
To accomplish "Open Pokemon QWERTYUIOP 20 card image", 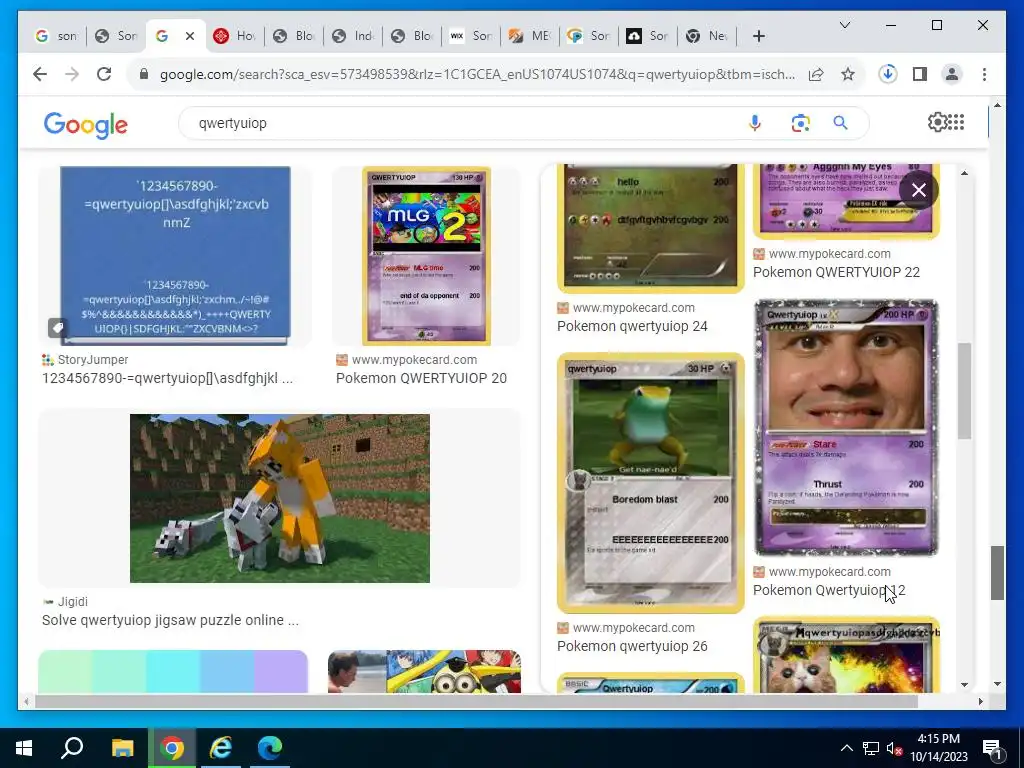I will (426, 256).
